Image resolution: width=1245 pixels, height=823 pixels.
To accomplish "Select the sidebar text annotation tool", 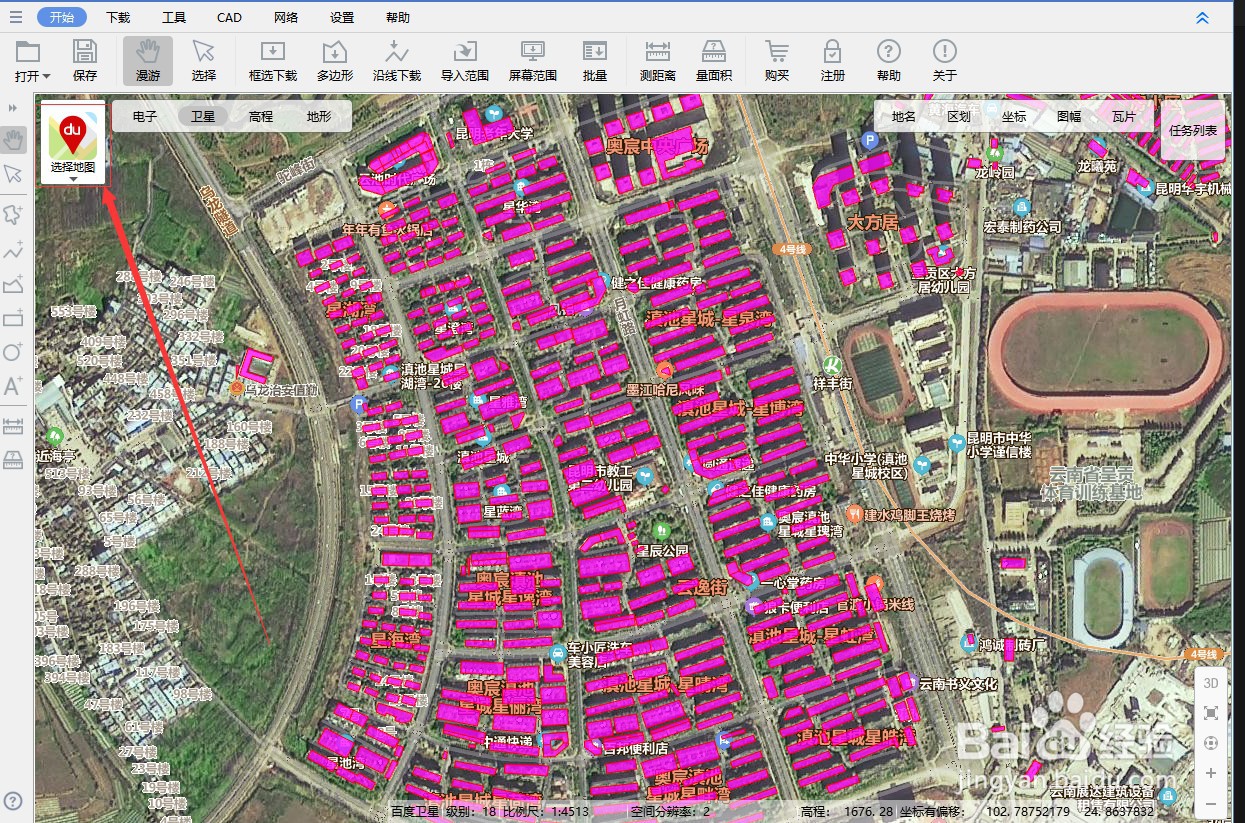I will (x=14, y=386).
